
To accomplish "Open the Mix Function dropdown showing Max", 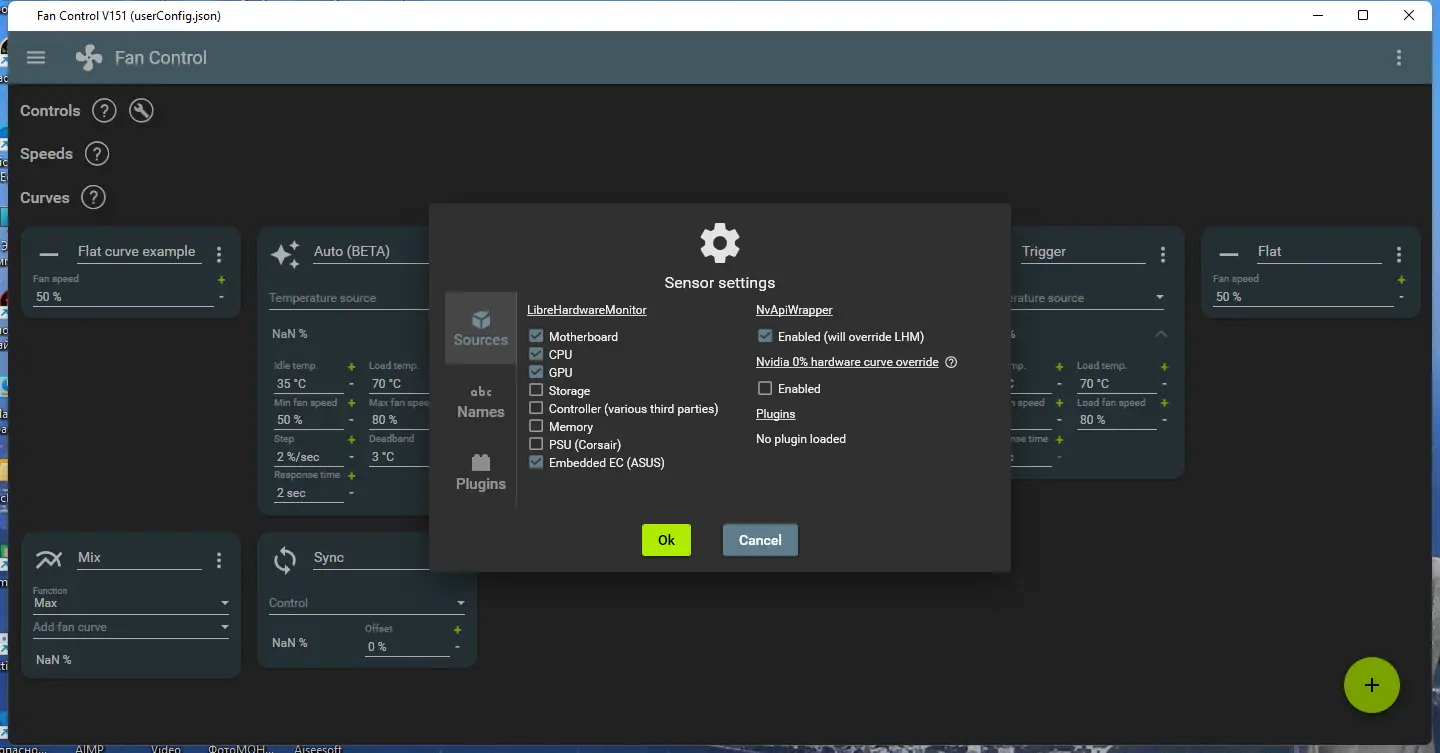I will (131, 603).
